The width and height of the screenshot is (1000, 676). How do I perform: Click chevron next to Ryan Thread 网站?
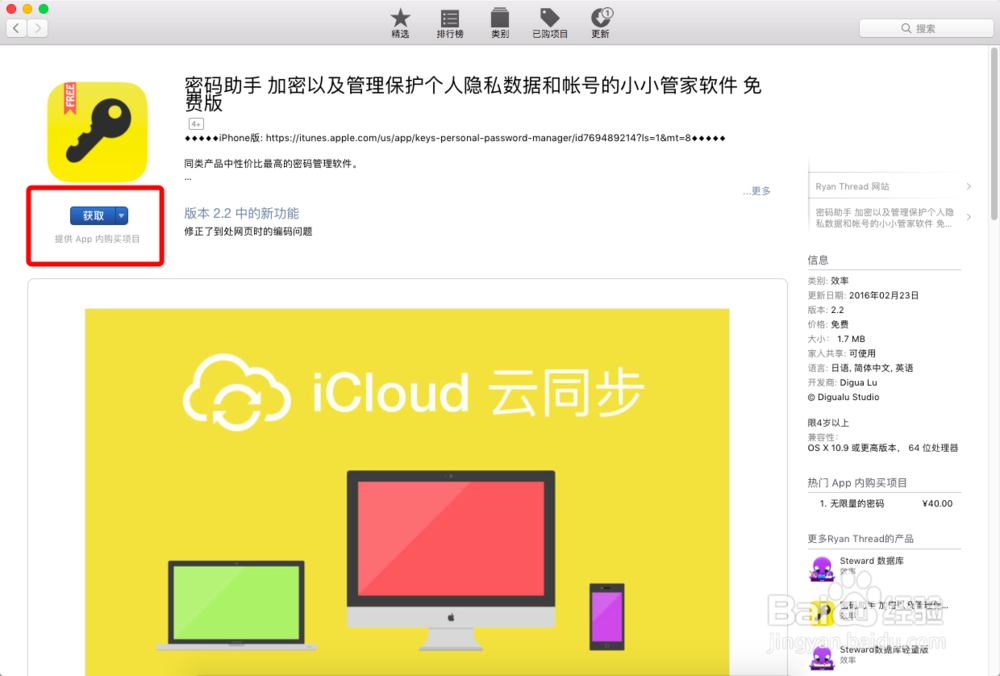(969, 186)
